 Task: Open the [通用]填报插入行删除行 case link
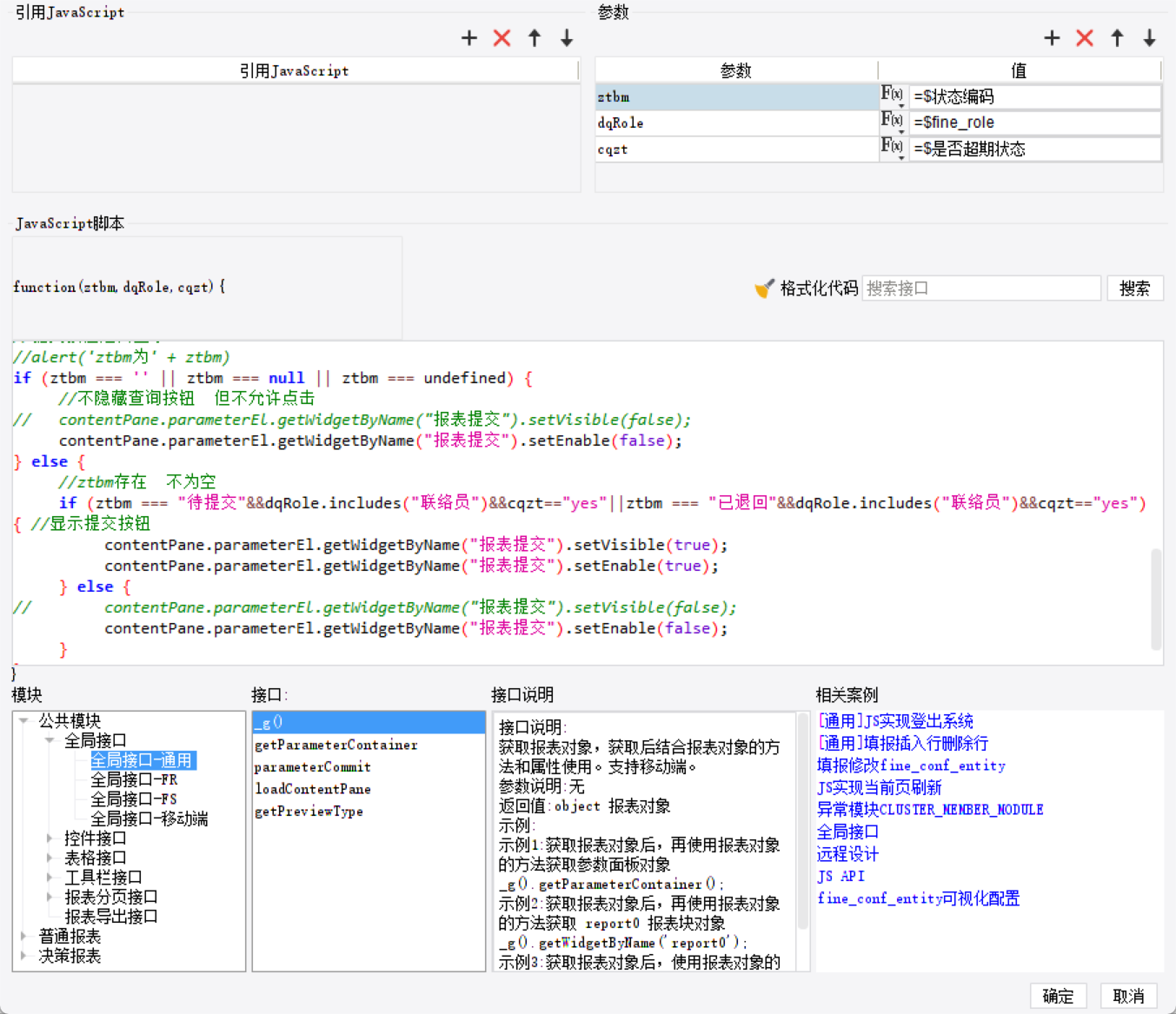[902, 743]
